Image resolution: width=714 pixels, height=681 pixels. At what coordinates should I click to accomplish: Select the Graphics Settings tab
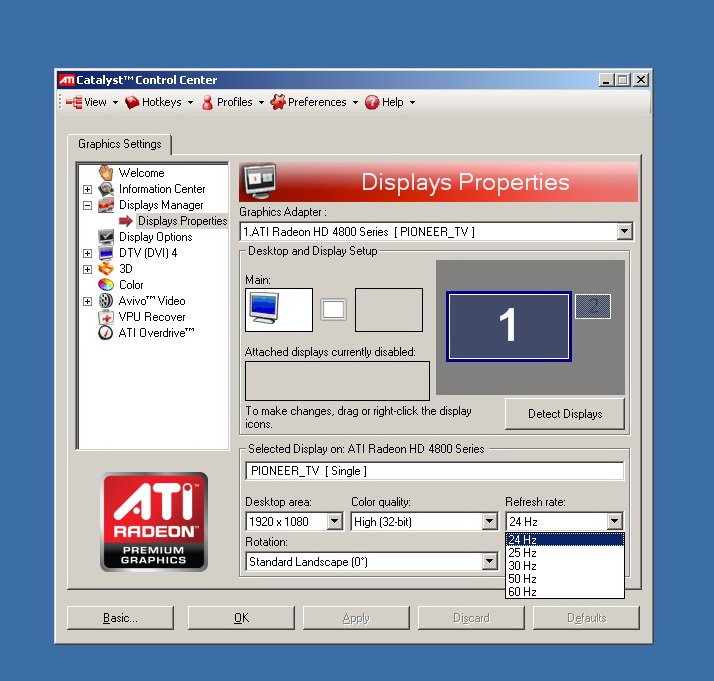point(120,144)
